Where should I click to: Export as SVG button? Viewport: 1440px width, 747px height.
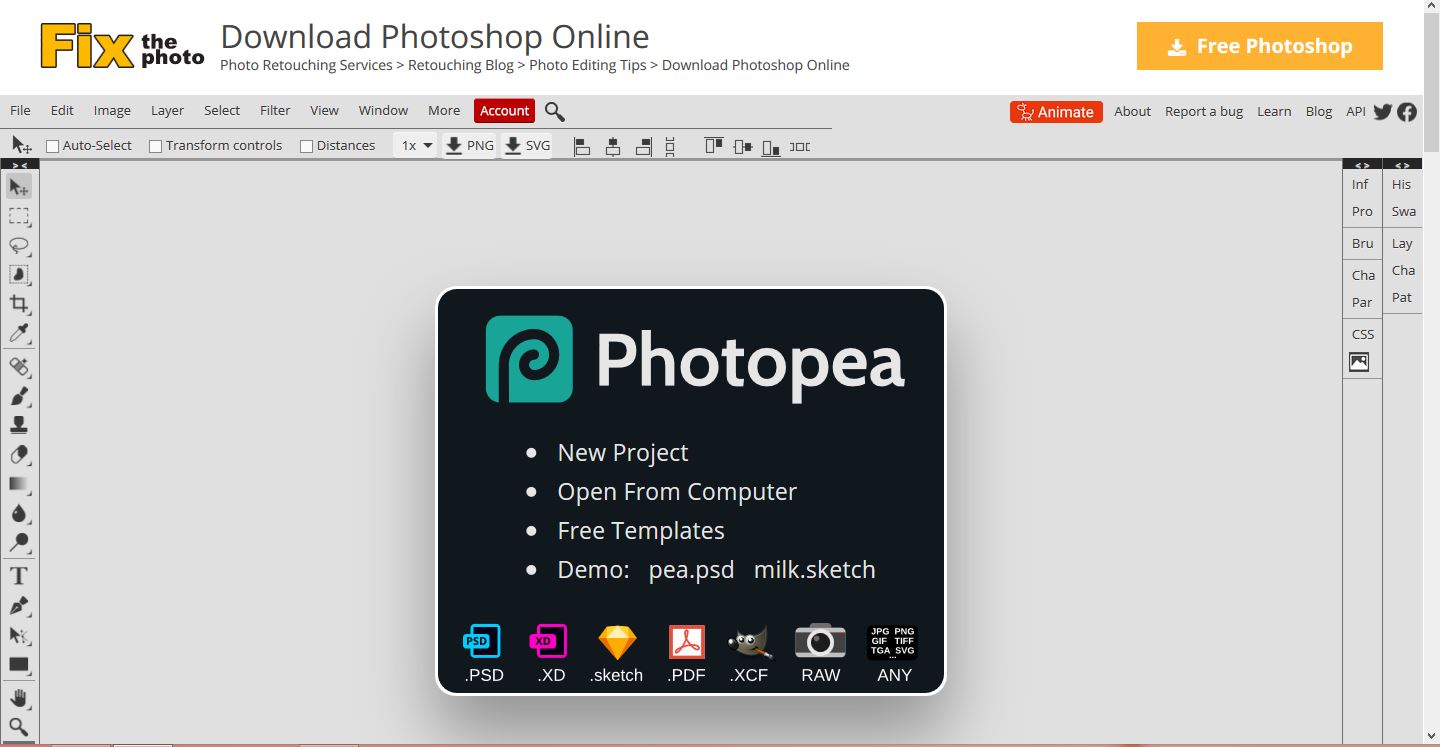[527, 145]
